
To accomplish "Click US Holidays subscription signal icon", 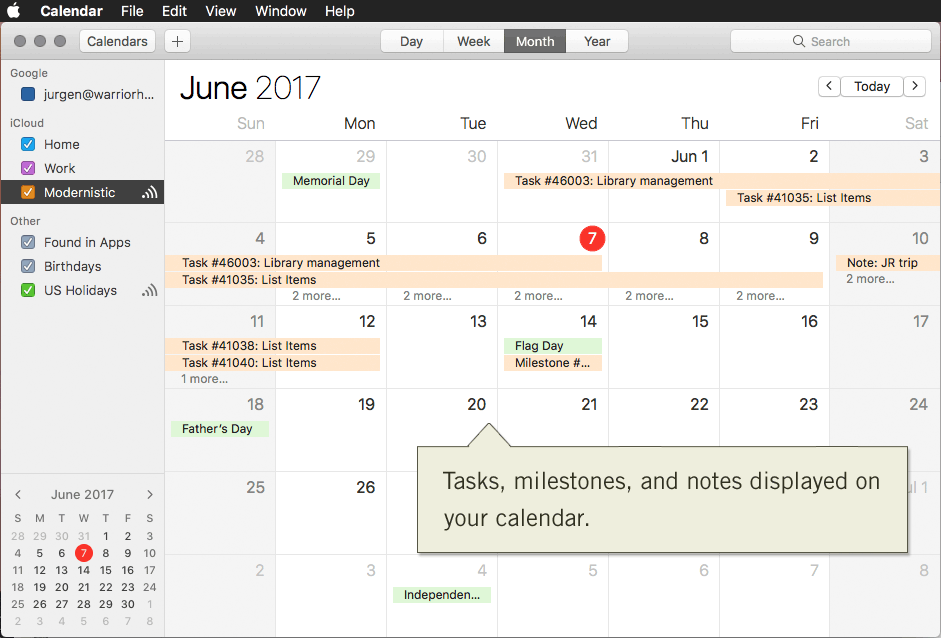I will tap(149, 290).
